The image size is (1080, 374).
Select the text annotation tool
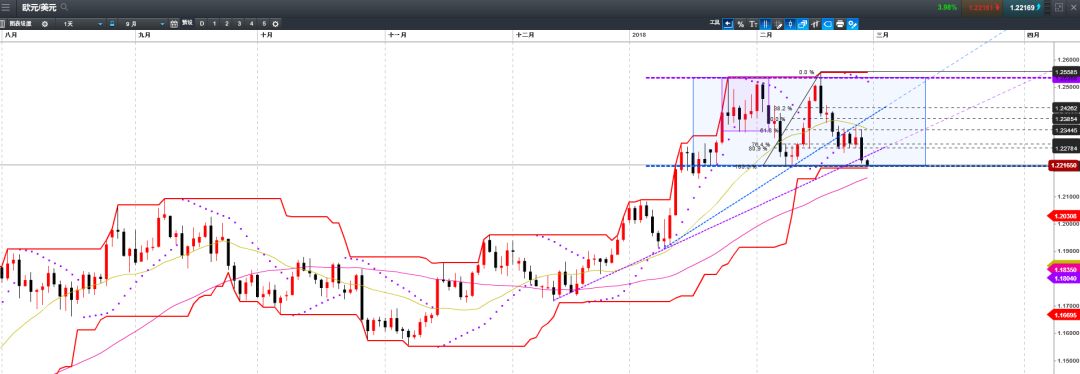coord(753,24)
